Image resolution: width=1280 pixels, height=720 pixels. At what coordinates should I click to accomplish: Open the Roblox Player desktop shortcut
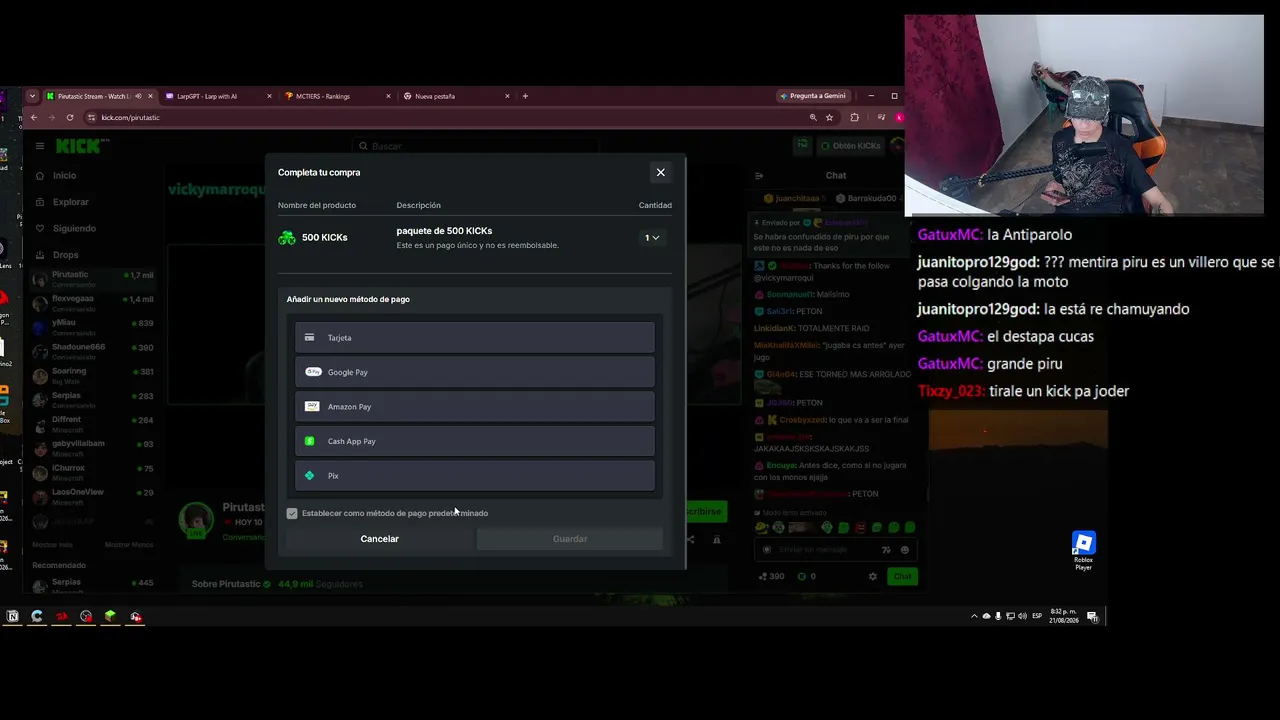1084,551
